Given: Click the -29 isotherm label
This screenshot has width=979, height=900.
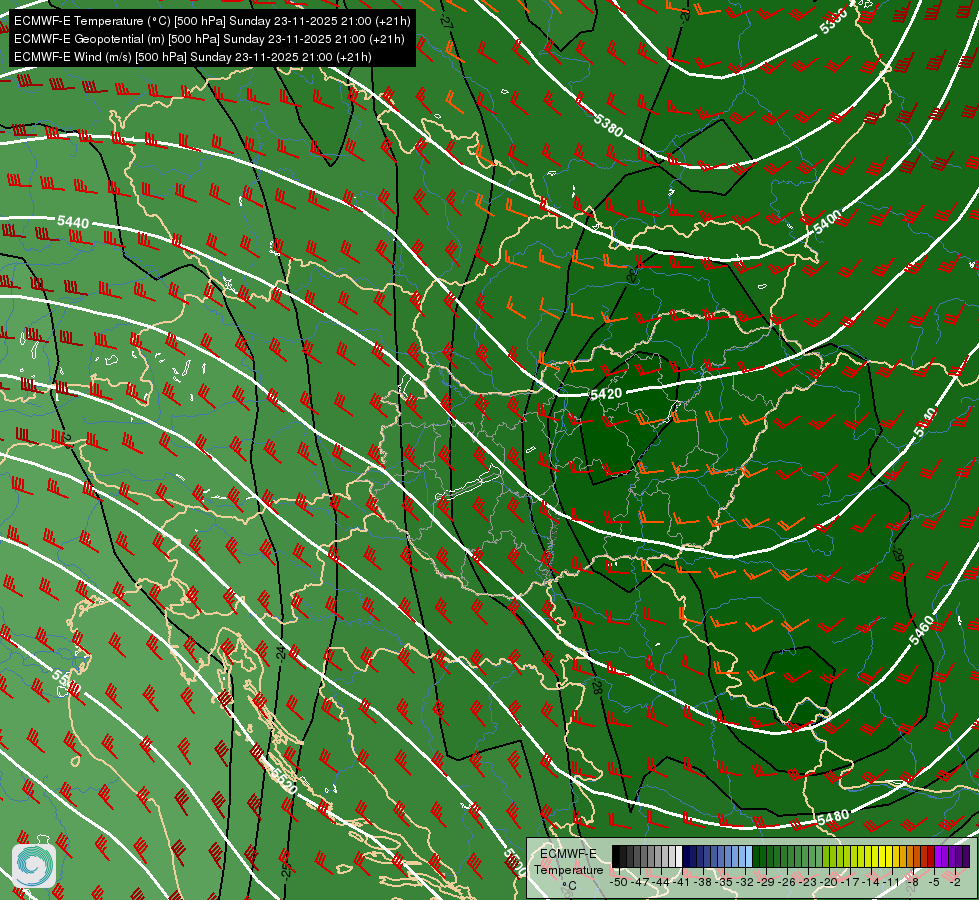Looking at the screenshot, I should (x=898, y=555).
